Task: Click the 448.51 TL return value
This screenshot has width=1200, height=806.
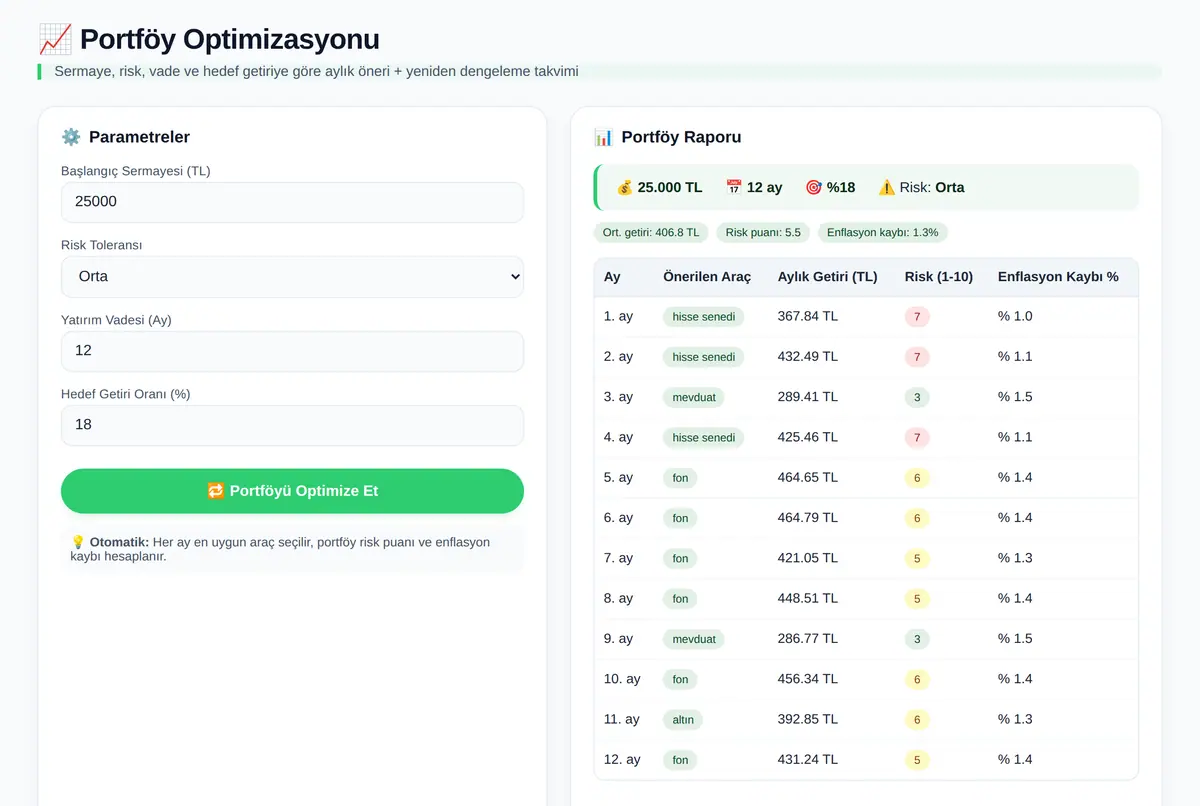Action: 808,598
